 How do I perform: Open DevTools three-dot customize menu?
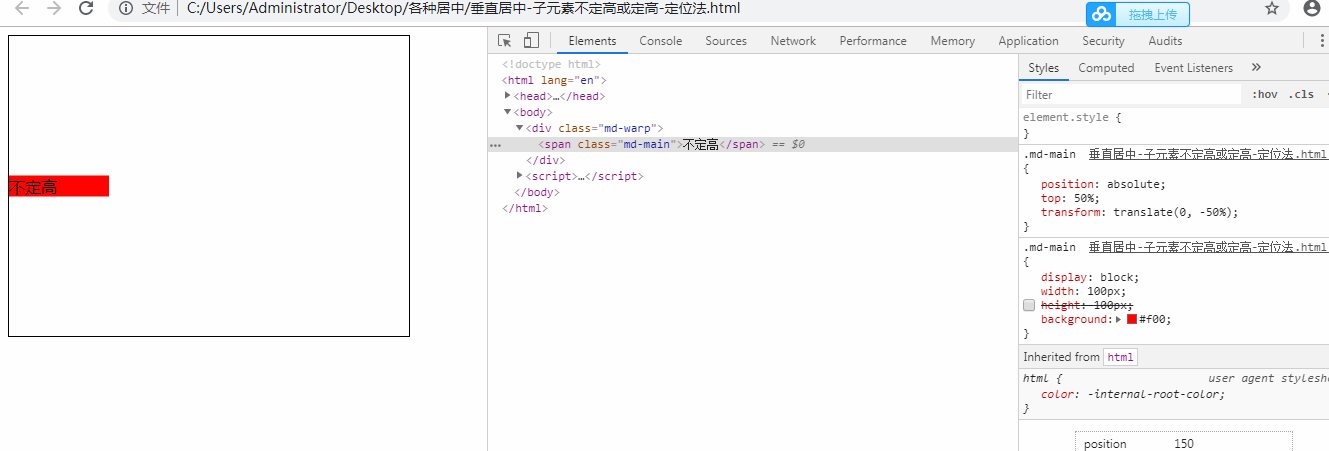1321,41
